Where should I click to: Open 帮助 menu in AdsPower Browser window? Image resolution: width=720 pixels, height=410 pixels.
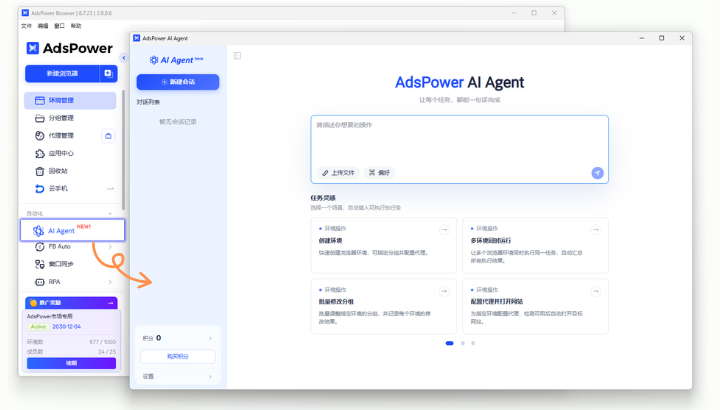click(x=76, y=26)
